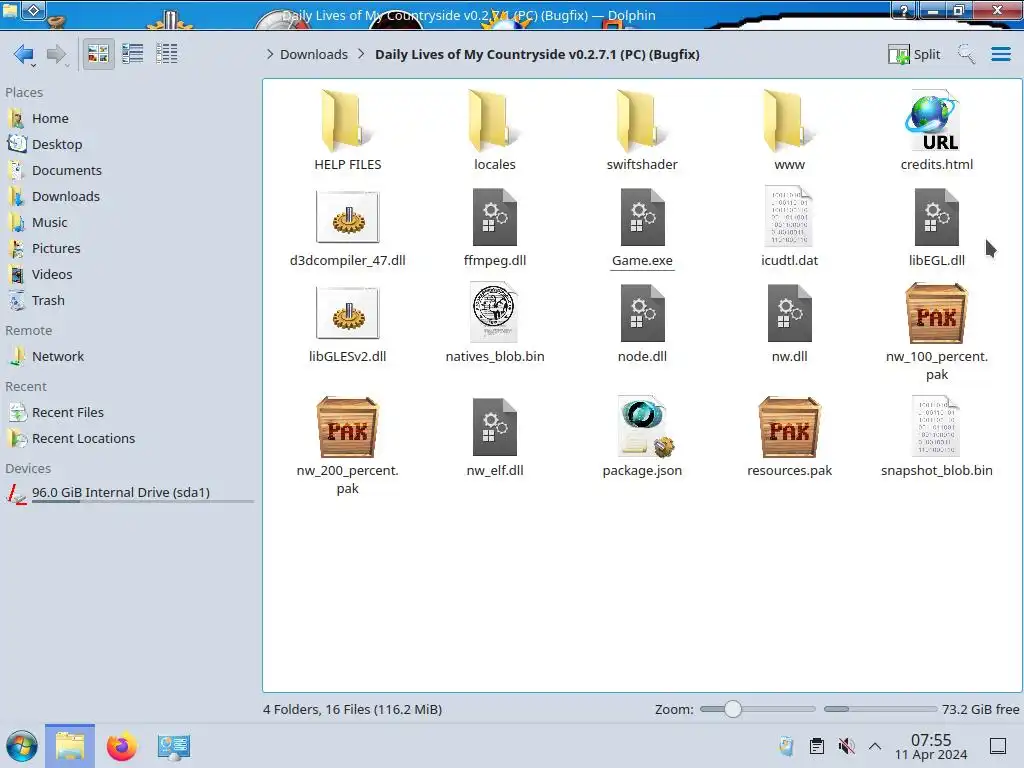Click Dolphin file manager taskbar button
Image resolution: width=1024 pixels, height=768 pixels.
point(70,746)
